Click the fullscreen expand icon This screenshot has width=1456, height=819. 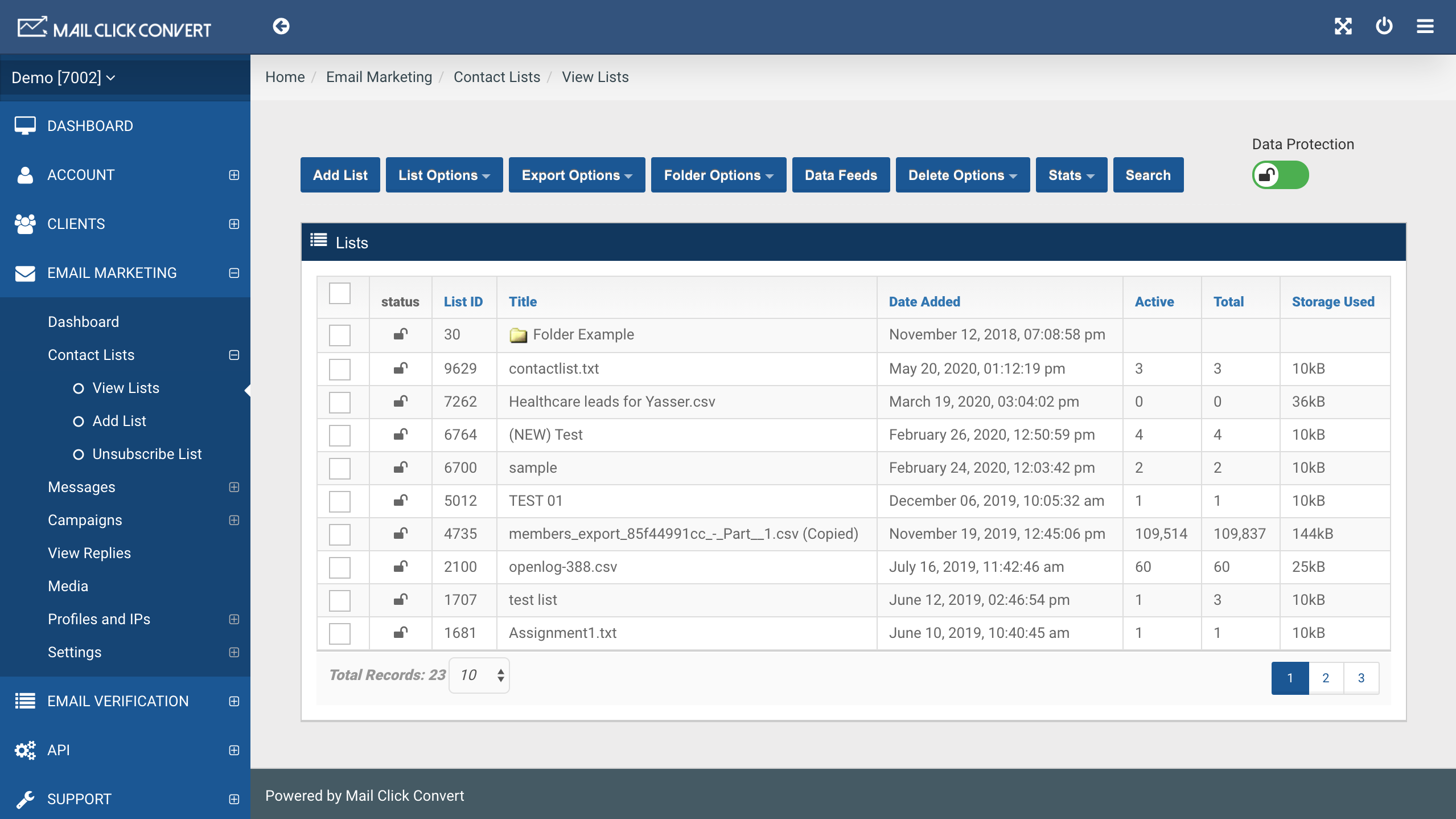click(x=1343, y=26)
